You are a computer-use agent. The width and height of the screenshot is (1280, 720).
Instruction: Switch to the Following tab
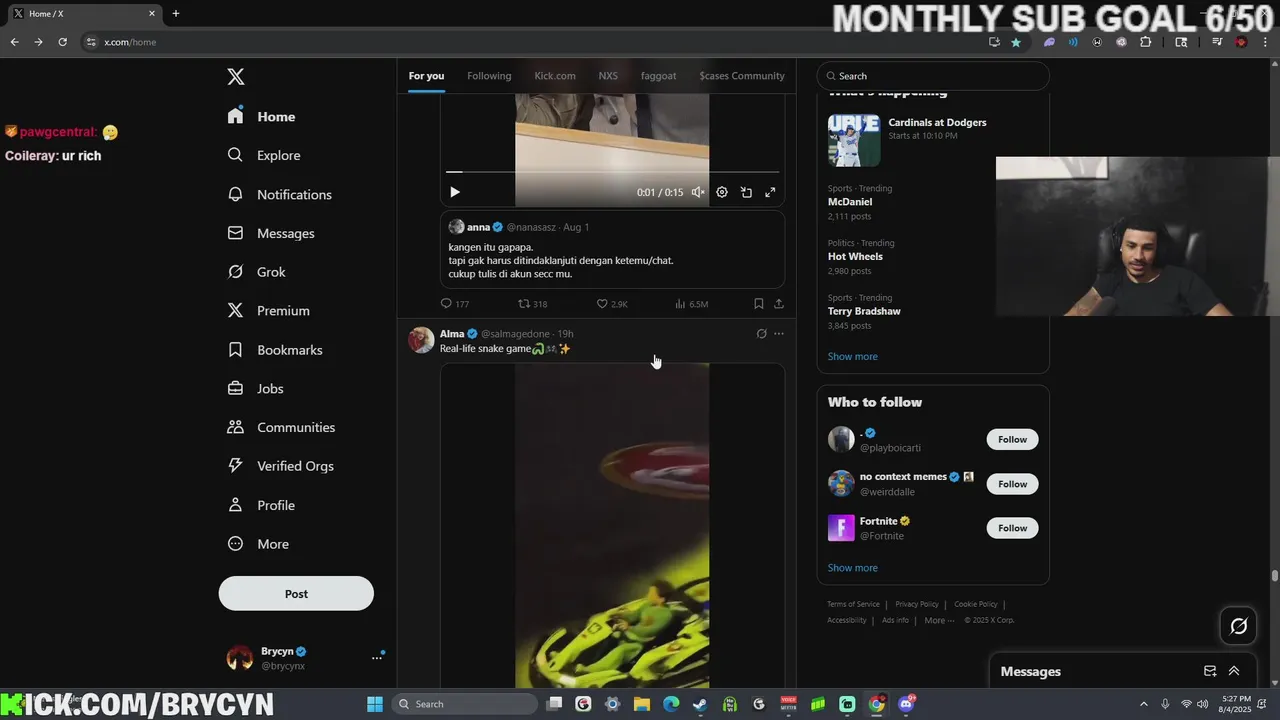[489, 76]
